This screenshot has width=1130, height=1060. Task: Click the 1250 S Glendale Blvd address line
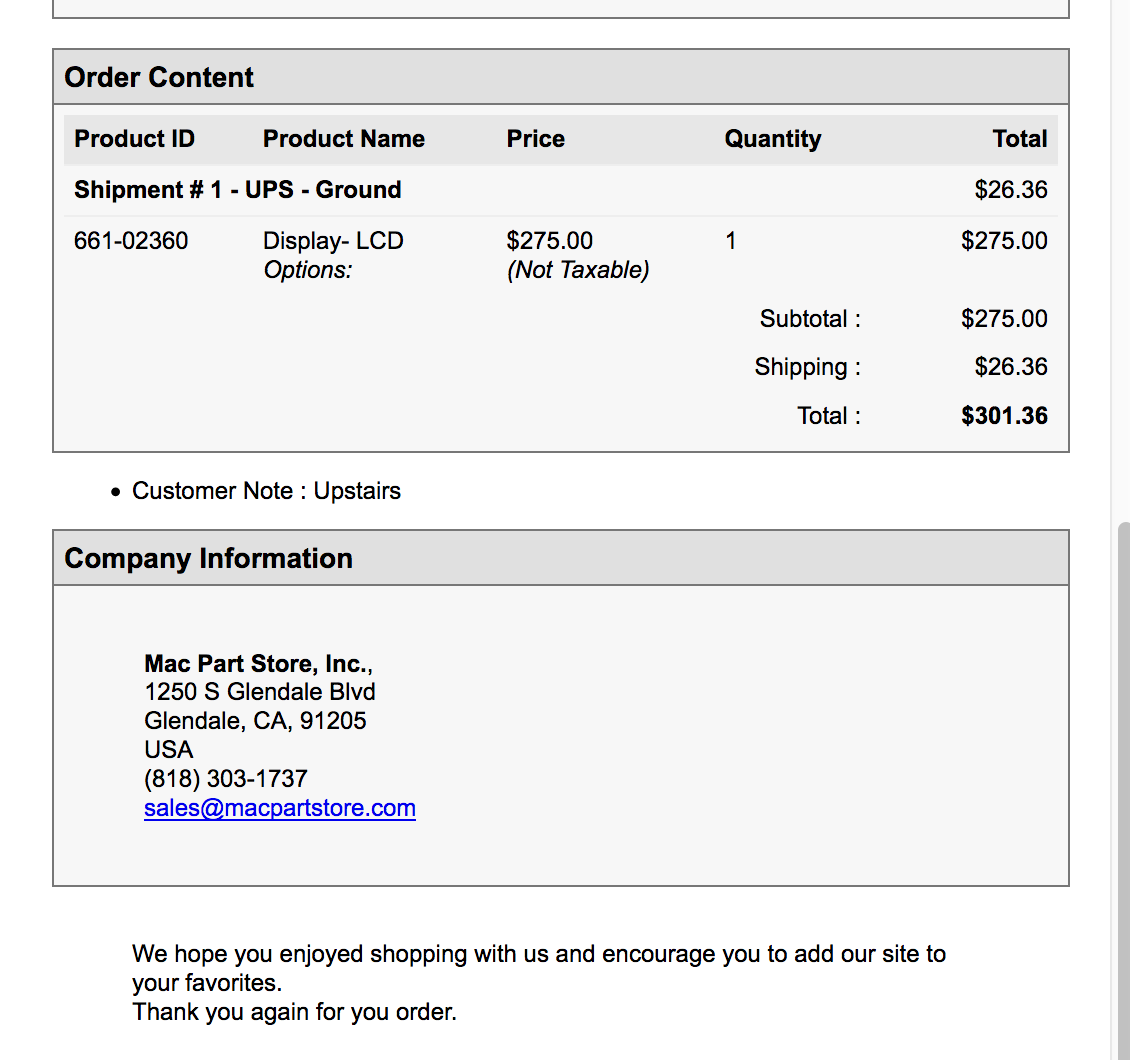259,692
